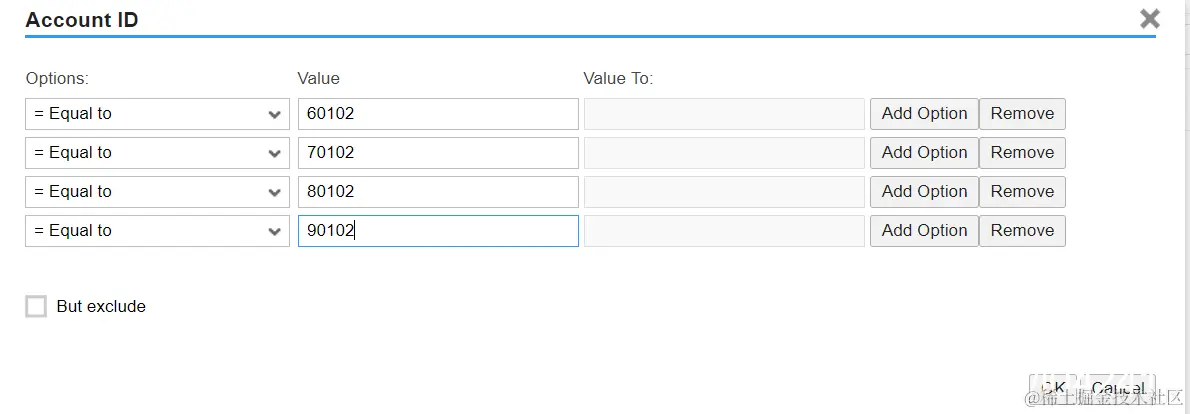Image resolution: width=1190 pixels, height=414 pixels.
Task: Open options dropdown for value 60102
Action: pyautogui.click(x=157, y=114)
